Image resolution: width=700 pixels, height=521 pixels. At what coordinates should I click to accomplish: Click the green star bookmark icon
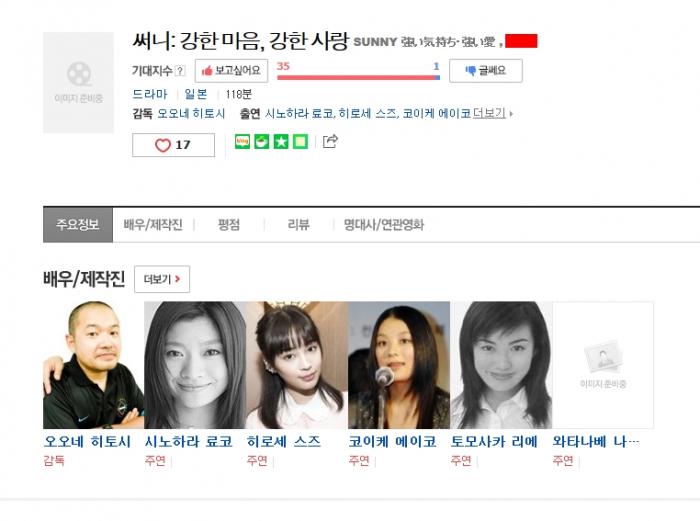point(281,142)
